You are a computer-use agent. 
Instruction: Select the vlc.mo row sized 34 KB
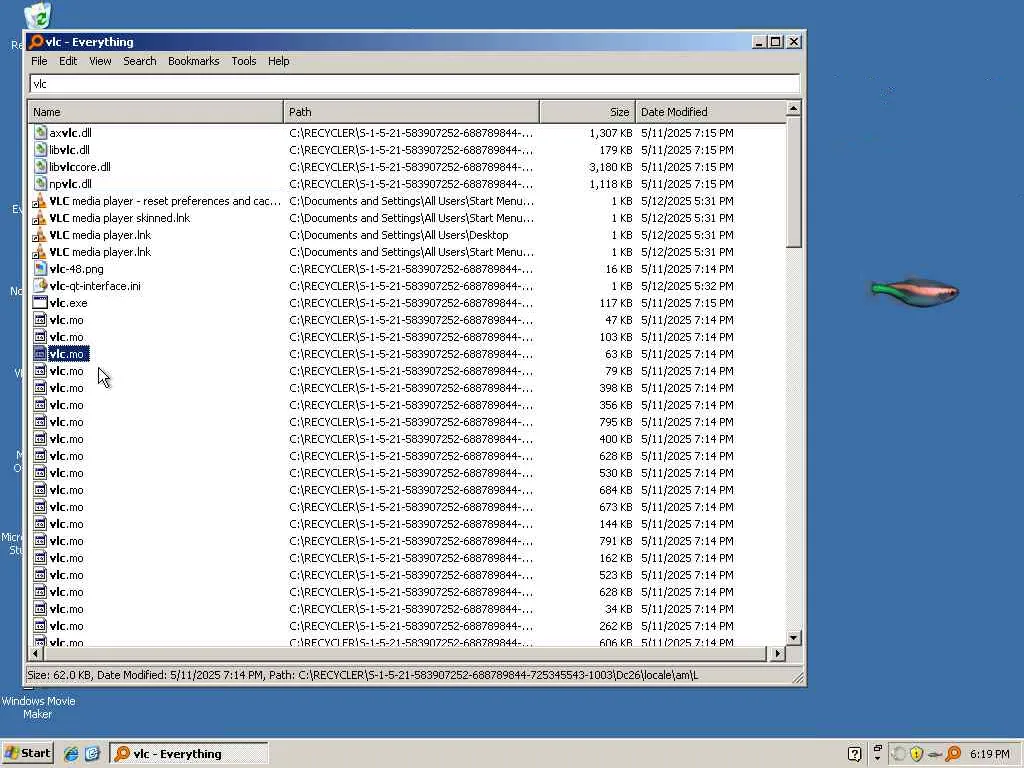(407, 609)
